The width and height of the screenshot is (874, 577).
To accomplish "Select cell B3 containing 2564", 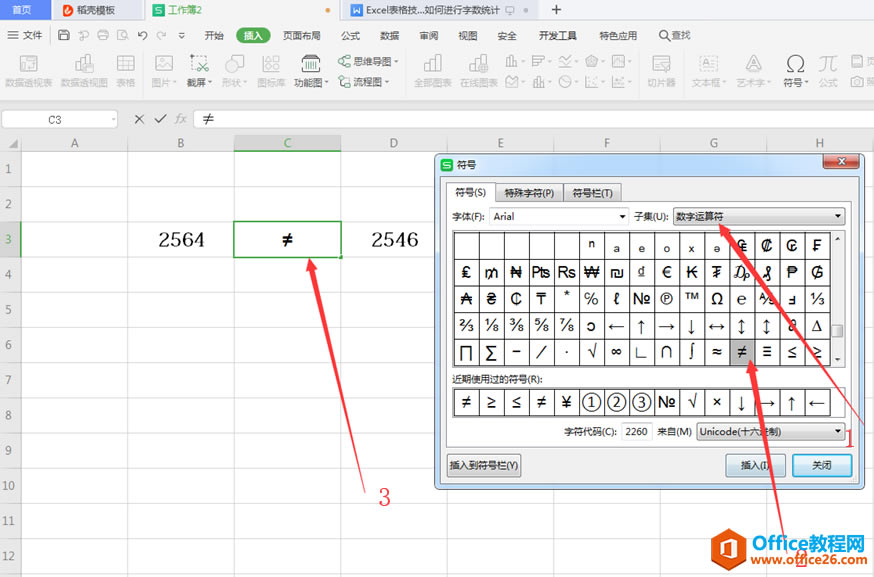I will point(181,240).
